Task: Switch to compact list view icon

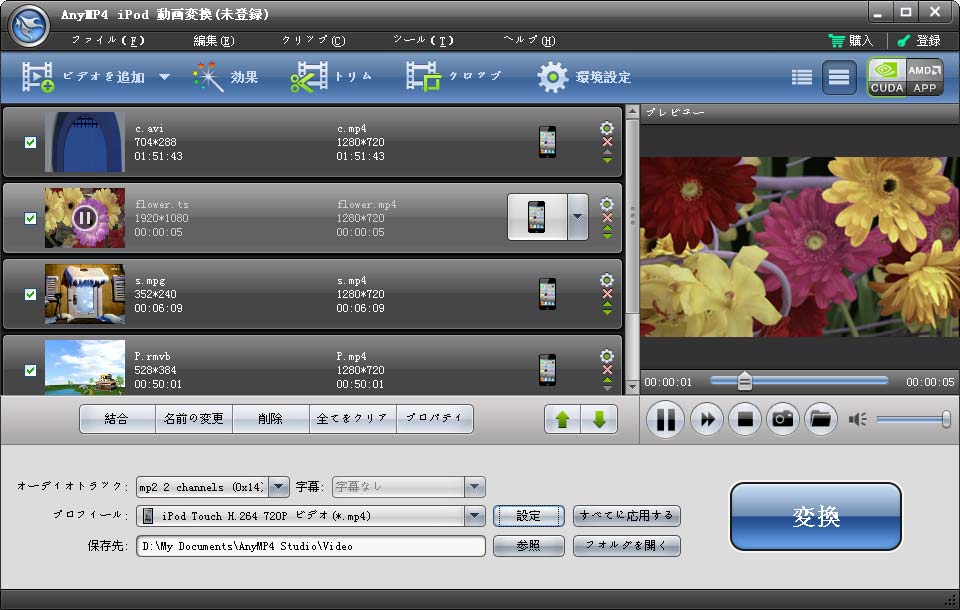Action: (x=801, y=77)
